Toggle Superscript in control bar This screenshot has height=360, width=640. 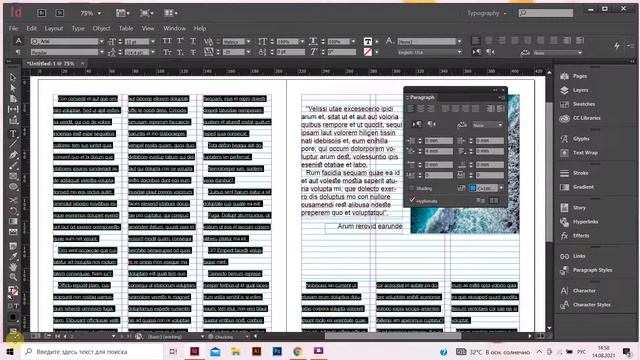point(180,41)
